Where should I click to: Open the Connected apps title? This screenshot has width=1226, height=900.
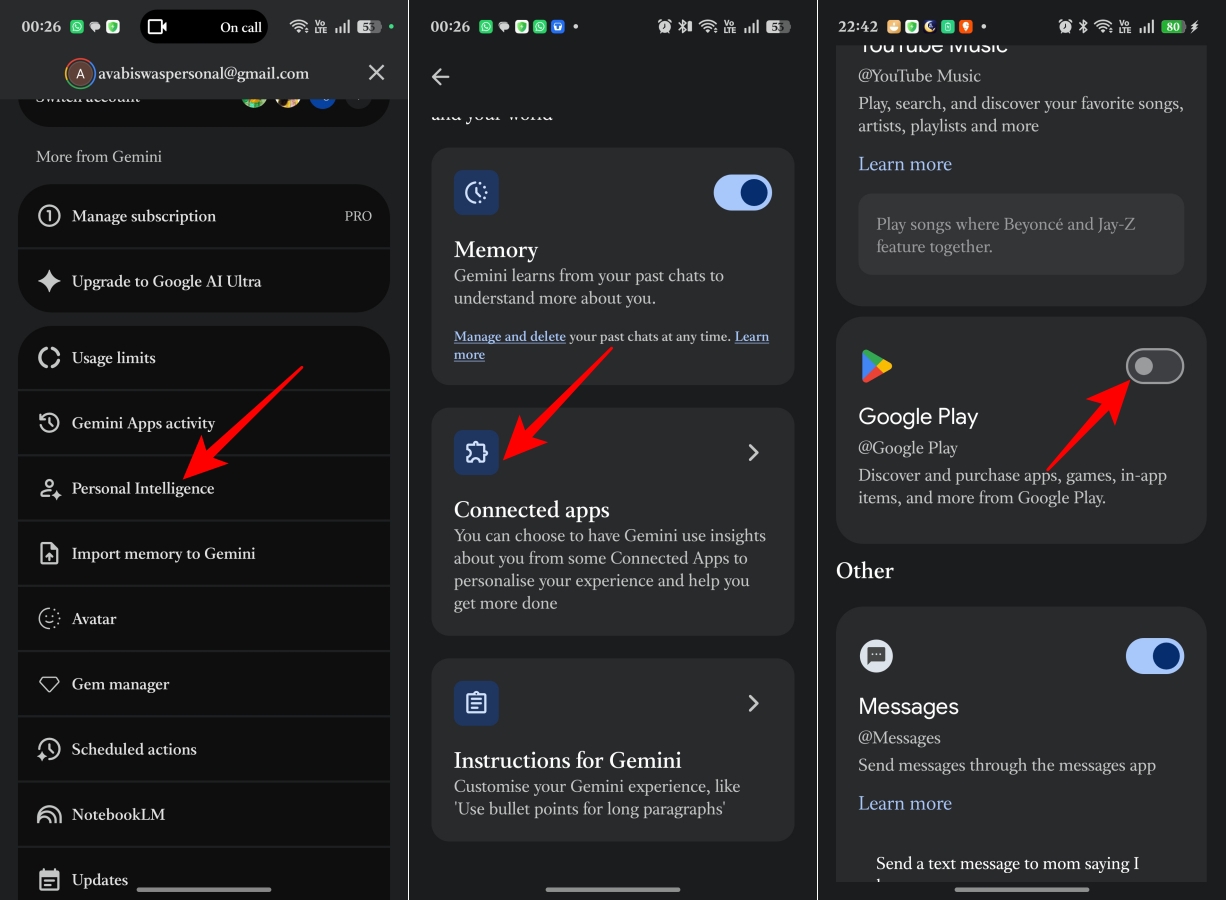pyautogui.click(x=532, y=510)
